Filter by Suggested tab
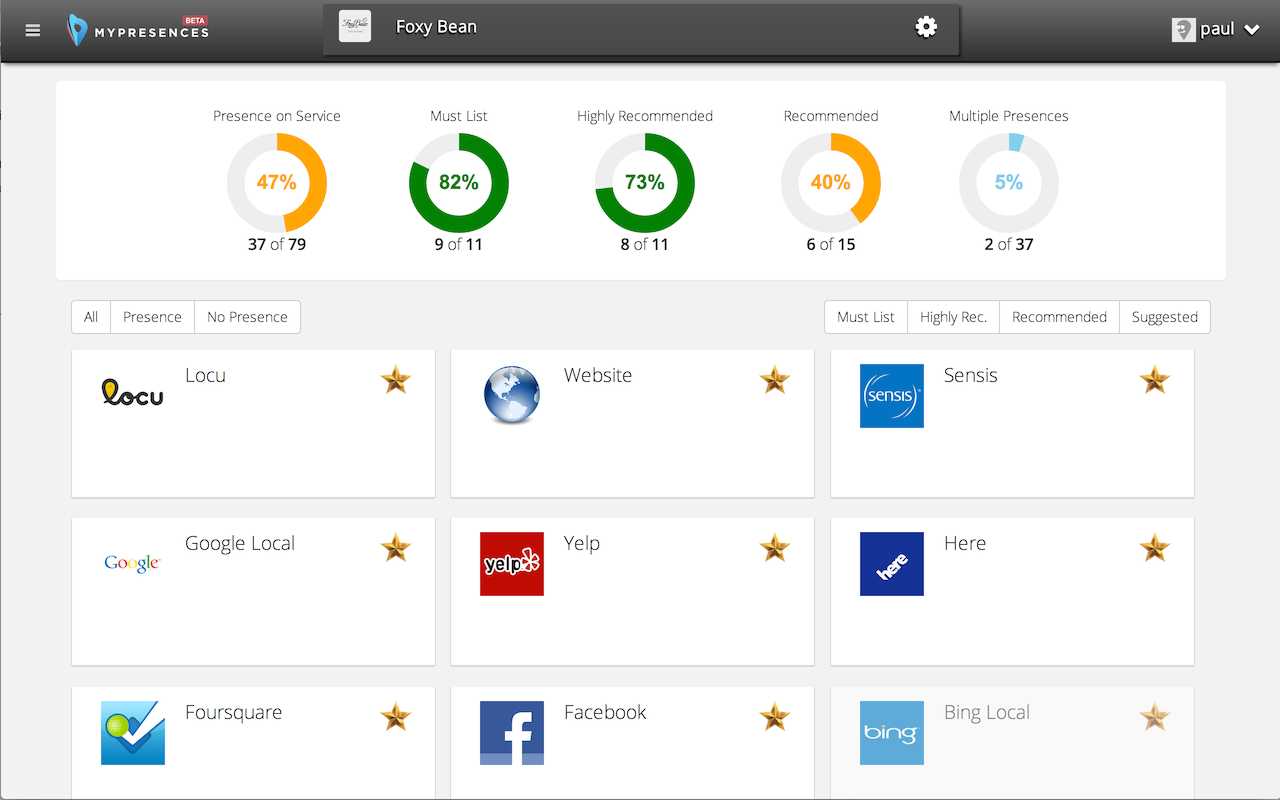This screenshot has width=1280, height=800. pos(1165,317)
